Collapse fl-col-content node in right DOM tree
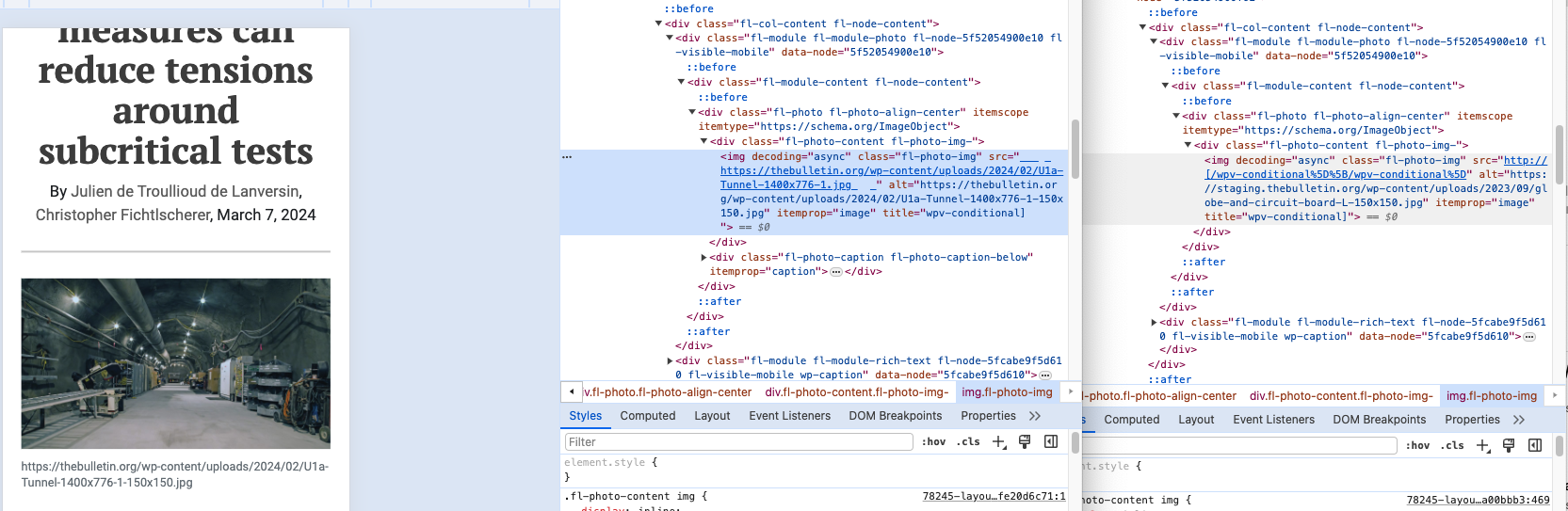 pos(1142,27)
